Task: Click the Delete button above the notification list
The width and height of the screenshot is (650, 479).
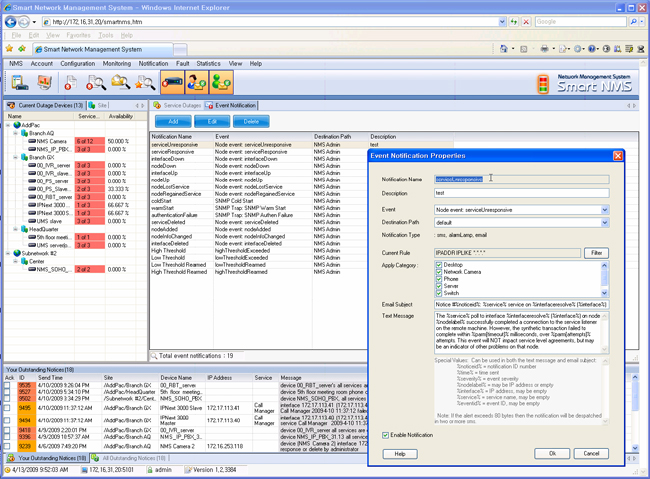Action: click(x=250, y=121)
